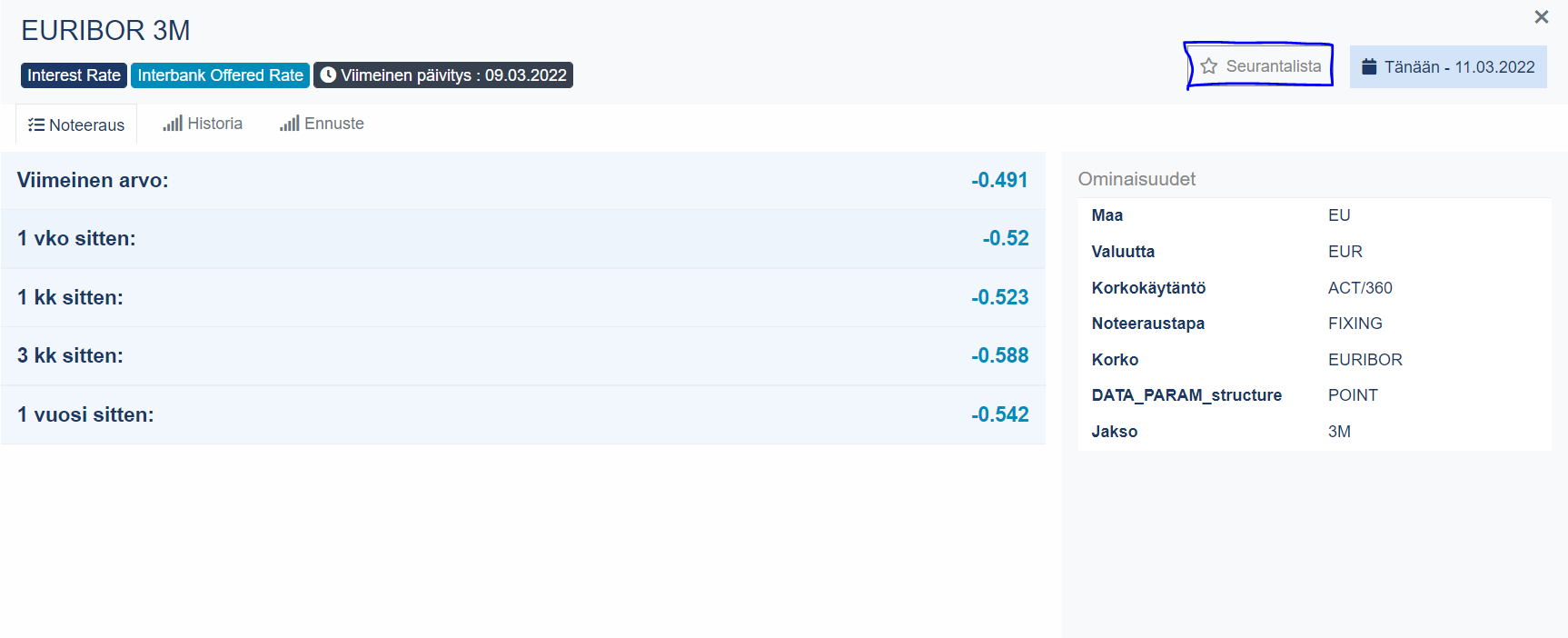This screenshot has width=1568, height=638.
Task: Click the bar chart icon beside Historia
Action: point(173,124)
